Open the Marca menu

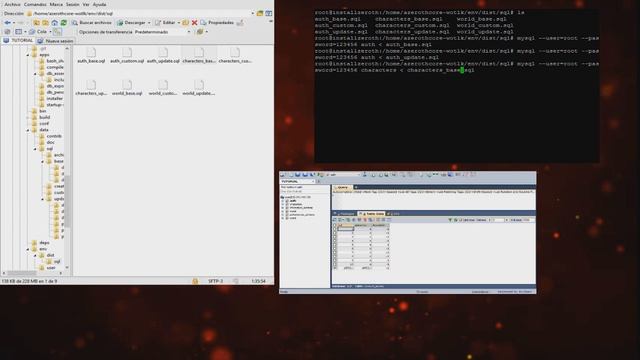[56, 4]
